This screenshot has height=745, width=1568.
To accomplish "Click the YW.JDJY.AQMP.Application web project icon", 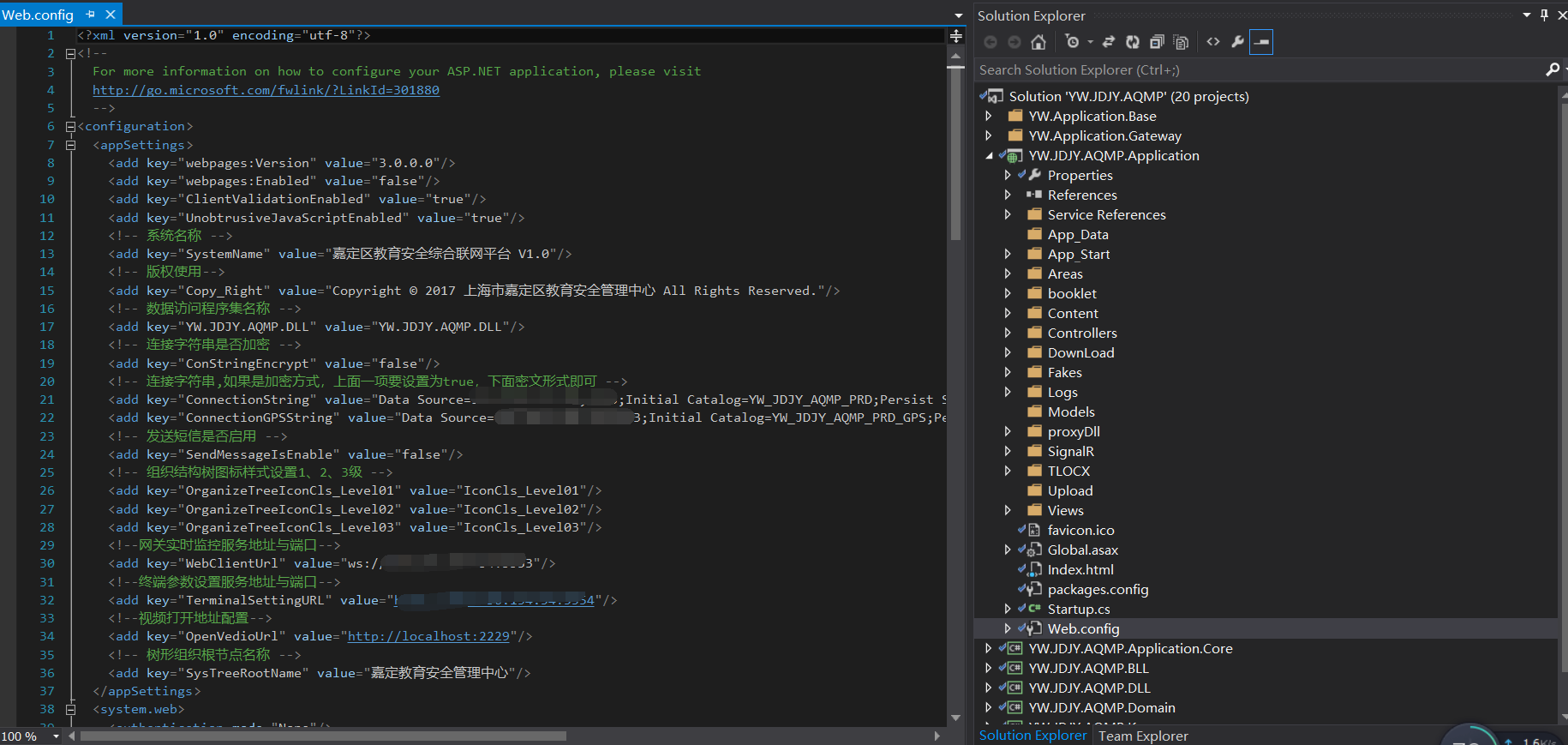I will (1014, 156).
